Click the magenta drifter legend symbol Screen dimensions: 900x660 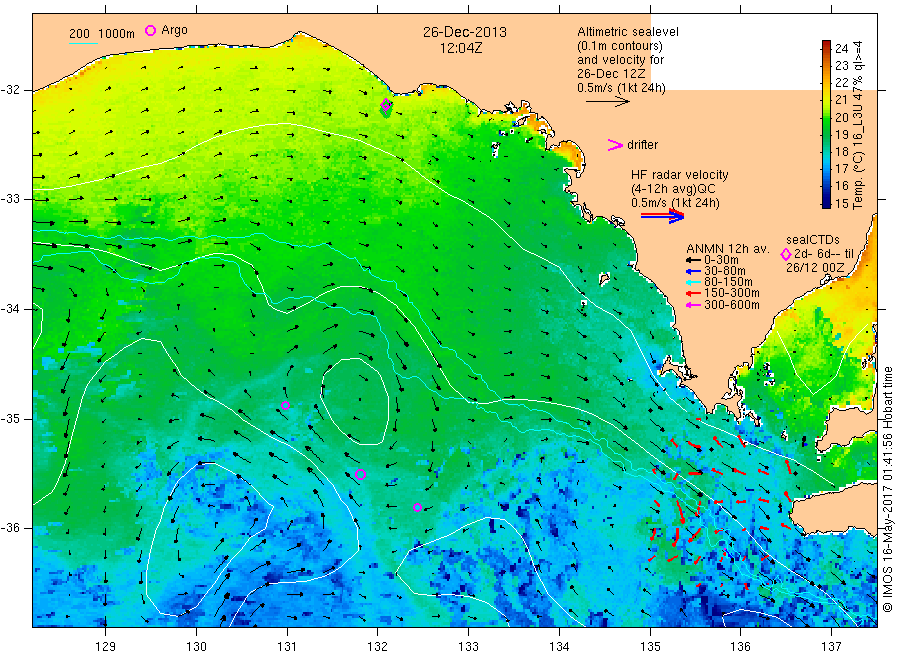[615, 145]
